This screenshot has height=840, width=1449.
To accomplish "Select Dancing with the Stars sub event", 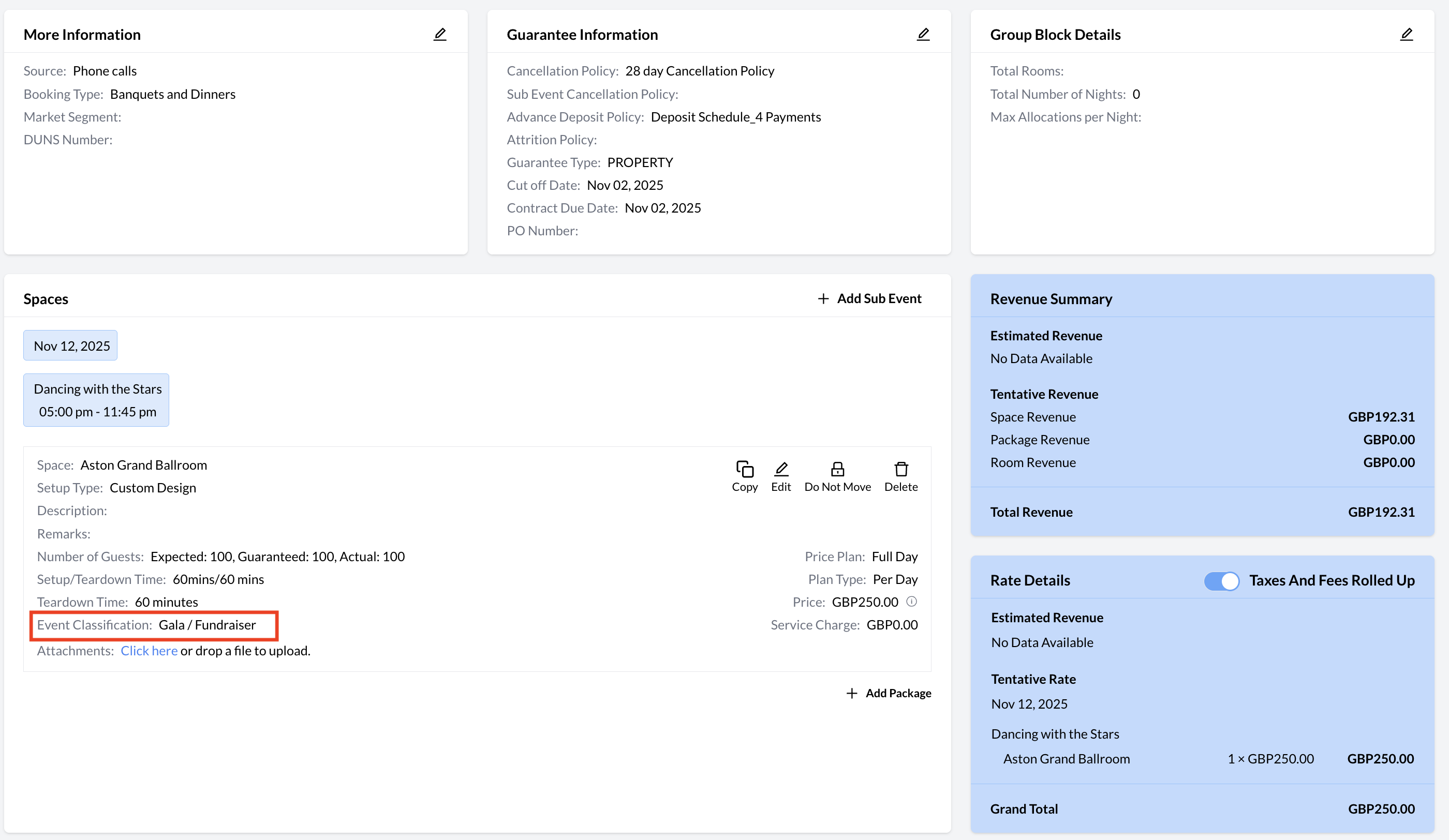I will click(97, 400).
